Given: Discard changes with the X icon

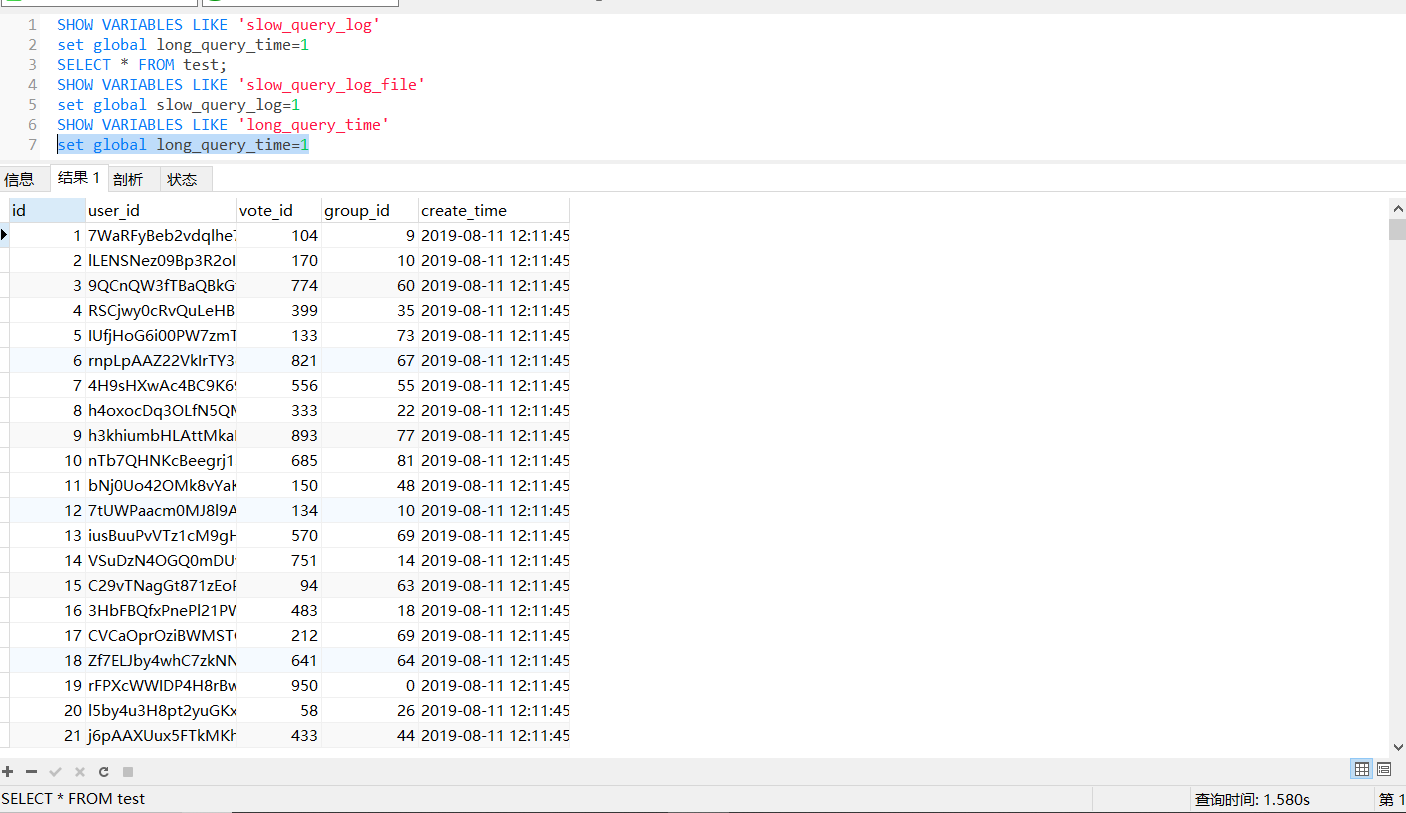Looking at the screenshot, I should click(80, 772).
